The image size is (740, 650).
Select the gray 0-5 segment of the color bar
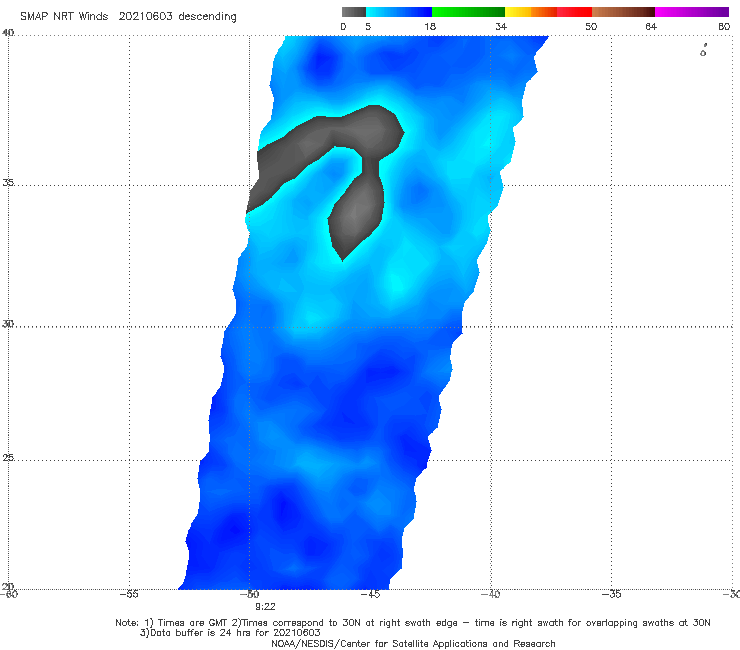(x=354, y=12)
